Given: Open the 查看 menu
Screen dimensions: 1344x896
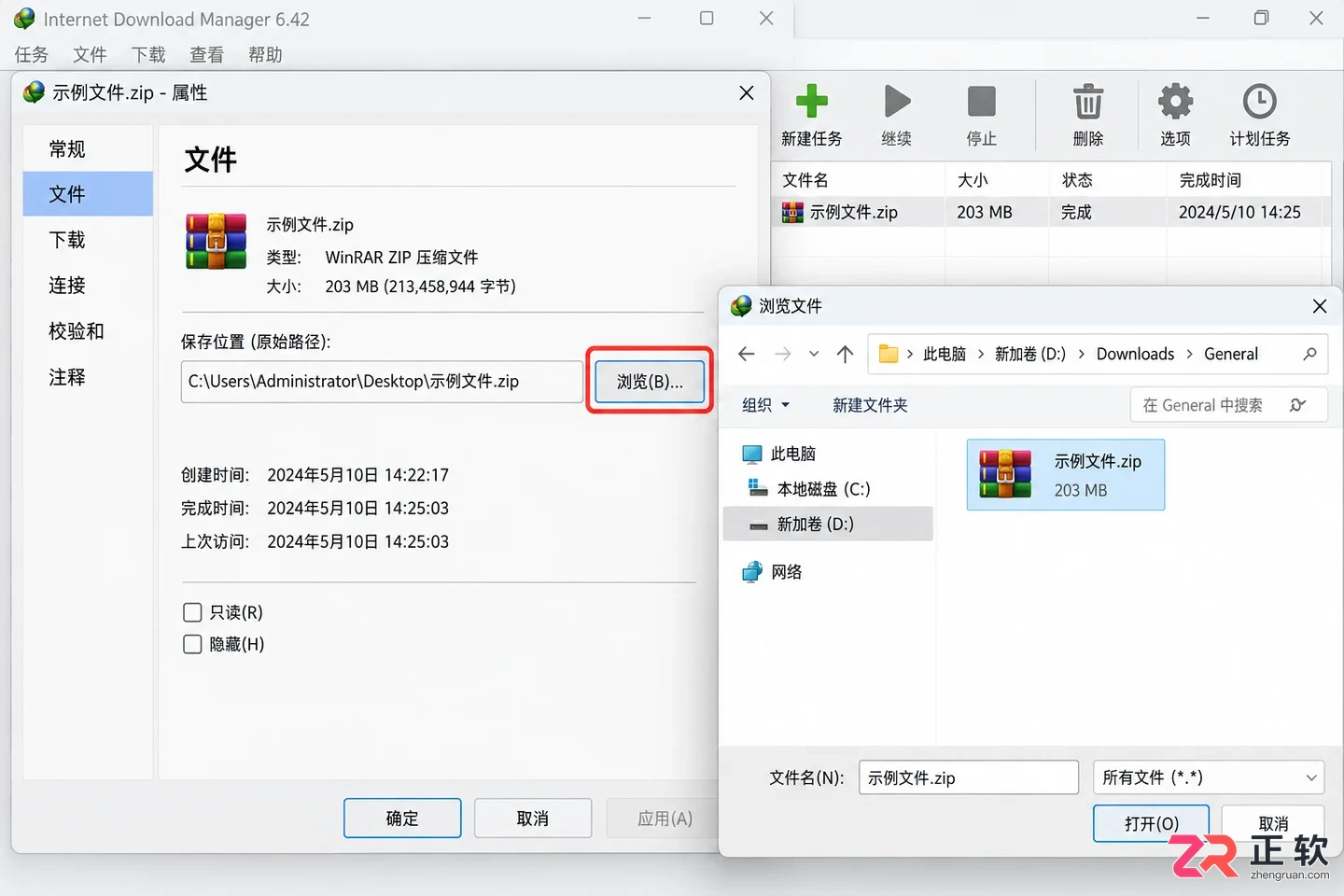Looking at the screenshot, I should tap(206, 55).
